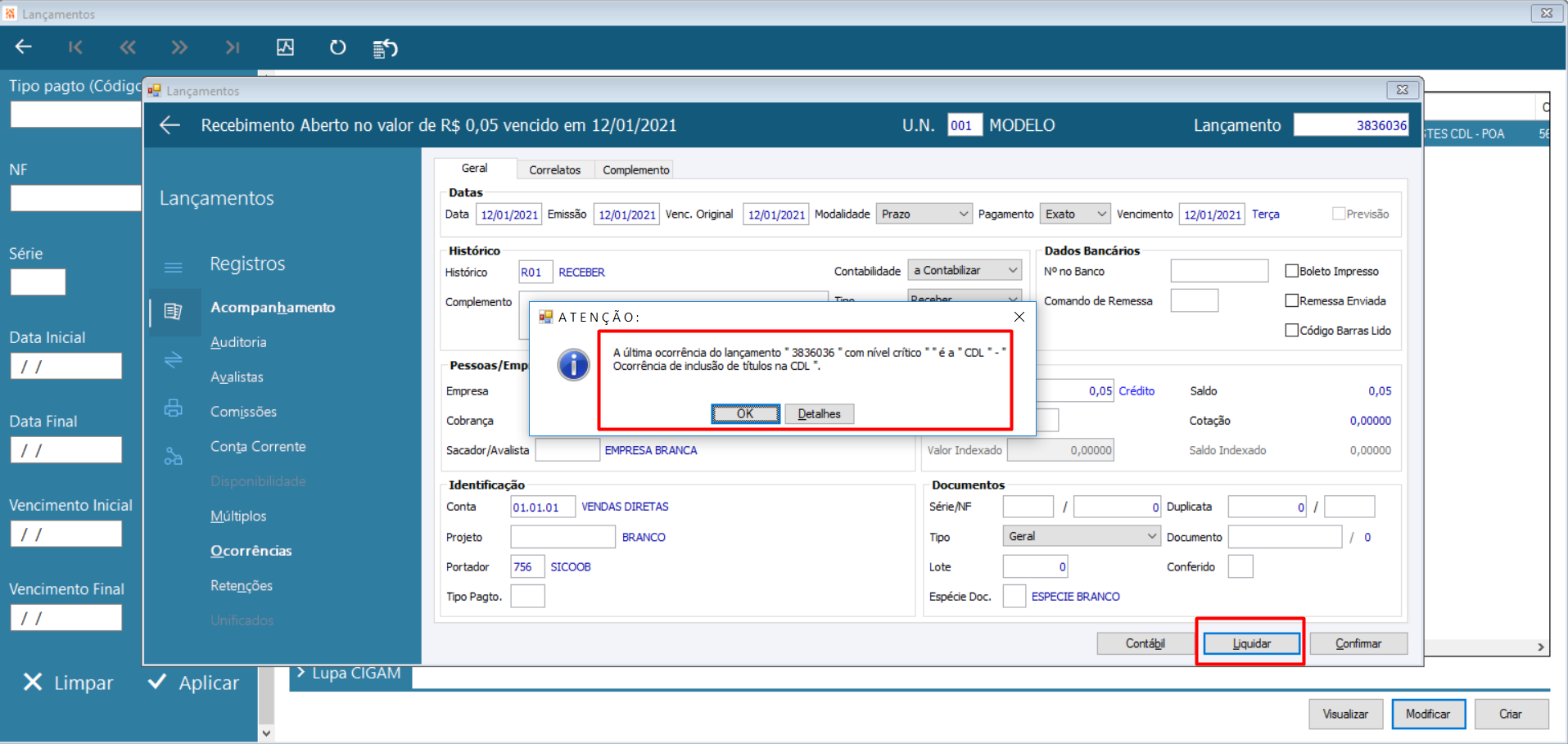Click the Modificar button
The width and height of the screenshot is (1568, 744).
pyautogui.click(x=1428, y=714)
